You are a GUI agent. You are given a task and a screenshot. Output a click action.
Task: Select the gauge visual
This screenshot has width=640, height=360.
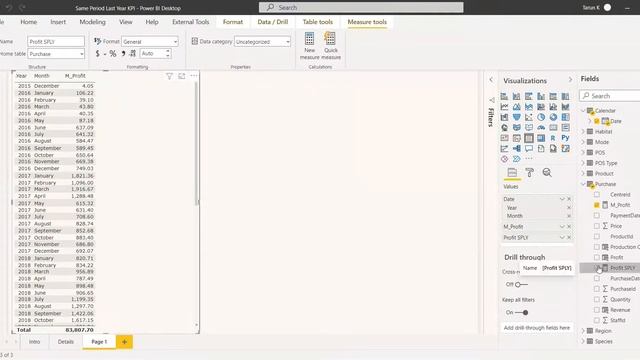(541, 128)
